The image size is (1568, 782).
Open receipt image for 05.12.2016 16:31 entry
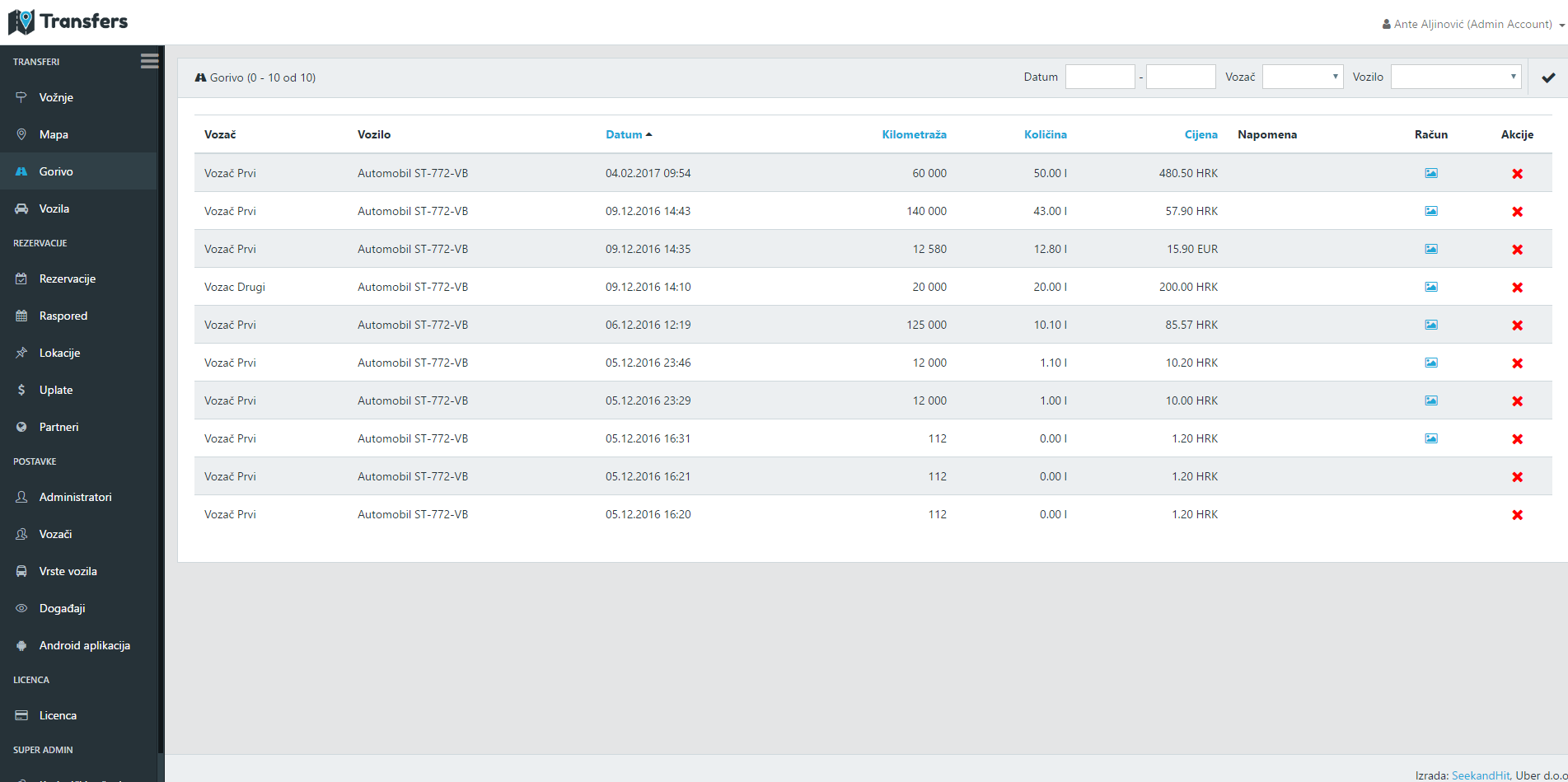[x=1431, y=438]
